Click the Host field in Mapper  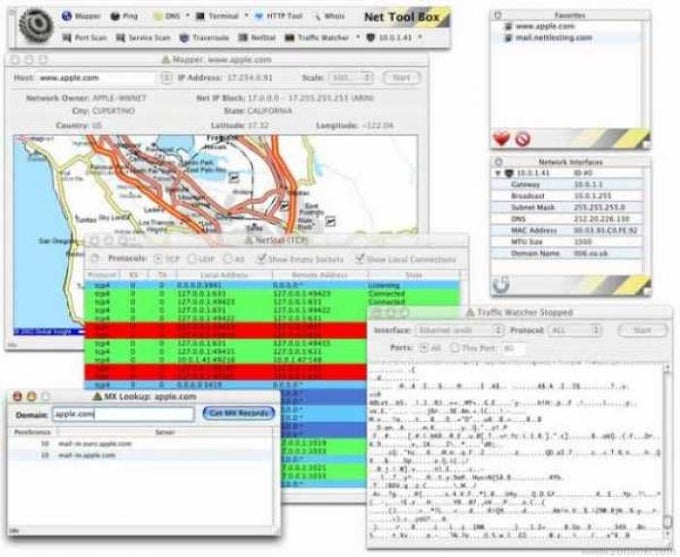coord(97,78)
